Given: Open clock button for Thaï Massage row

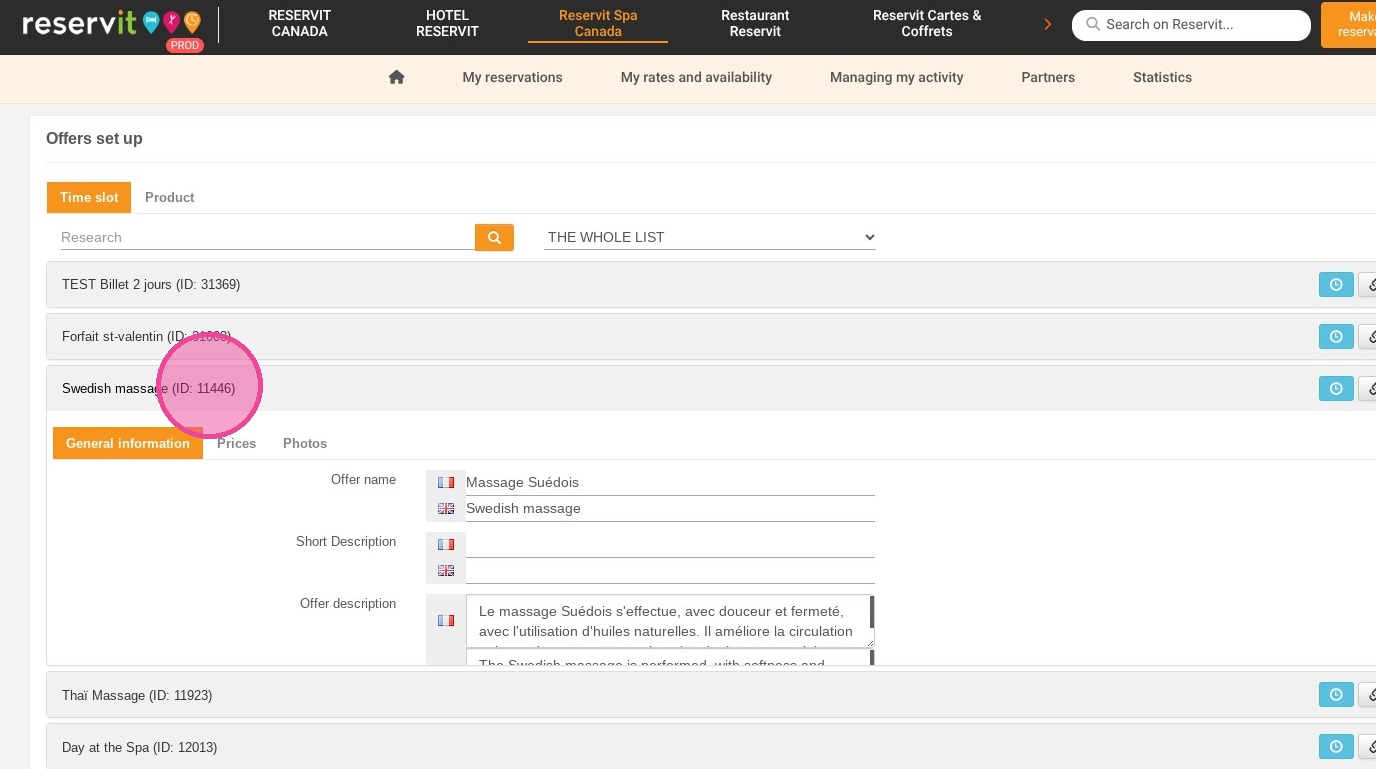Looking at the screenshot, I should (1336, 695).
